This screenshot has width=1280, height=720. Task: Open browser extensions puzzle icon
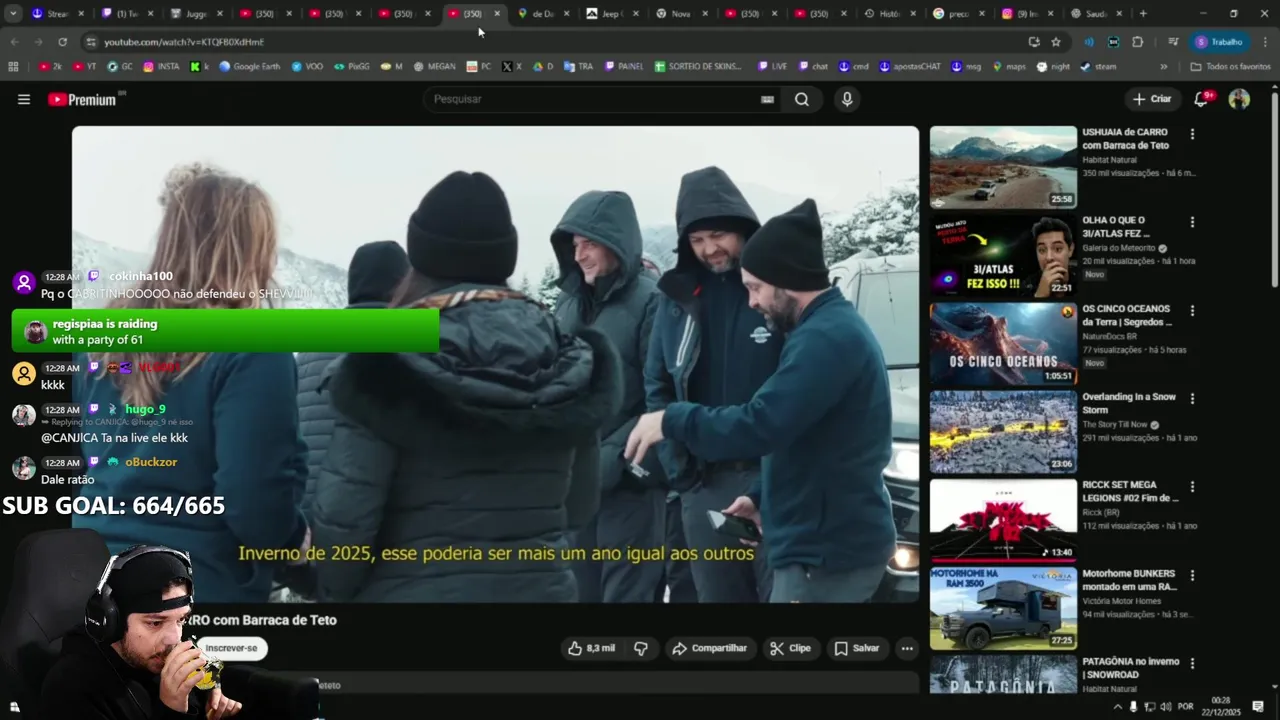click(x=1138, y=42)
